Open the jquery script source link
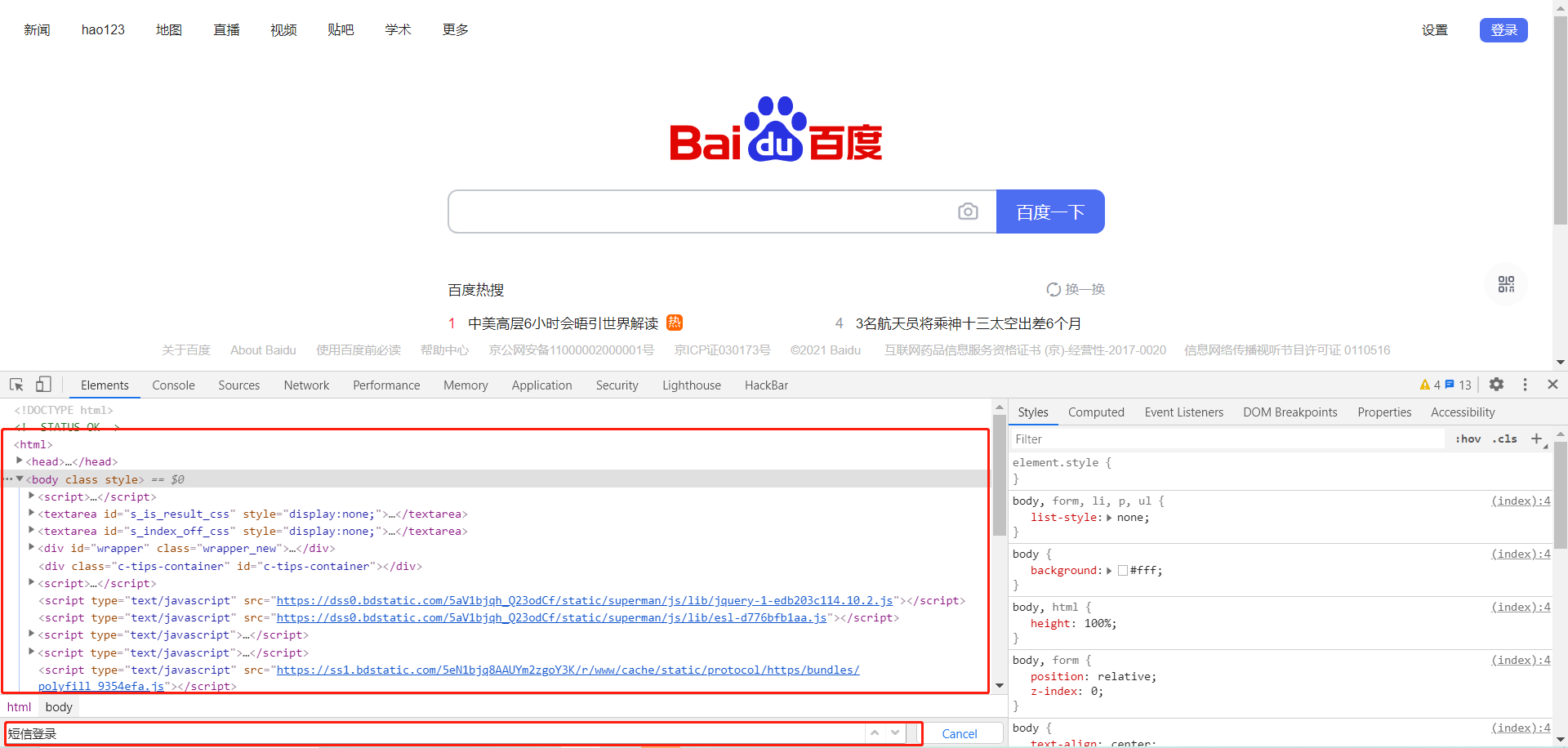This screenshot has height=748, width=1568. point(584,600)
